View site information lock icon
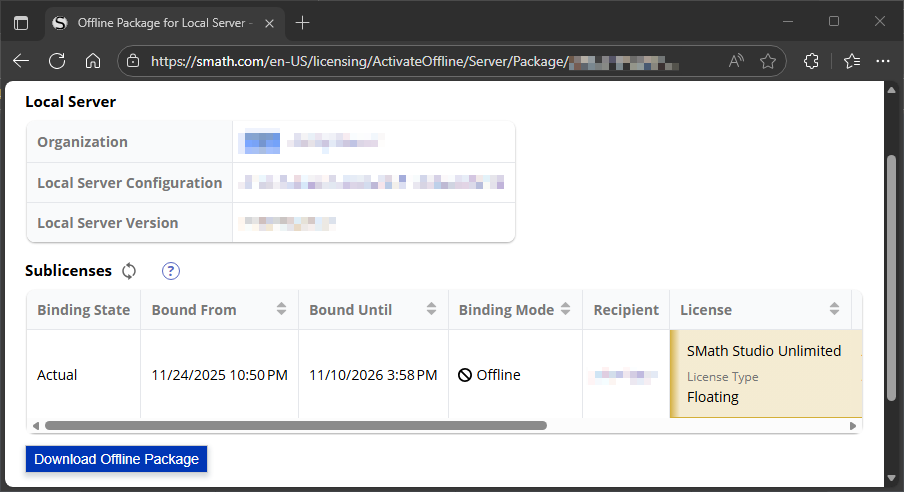 (133, 61)
